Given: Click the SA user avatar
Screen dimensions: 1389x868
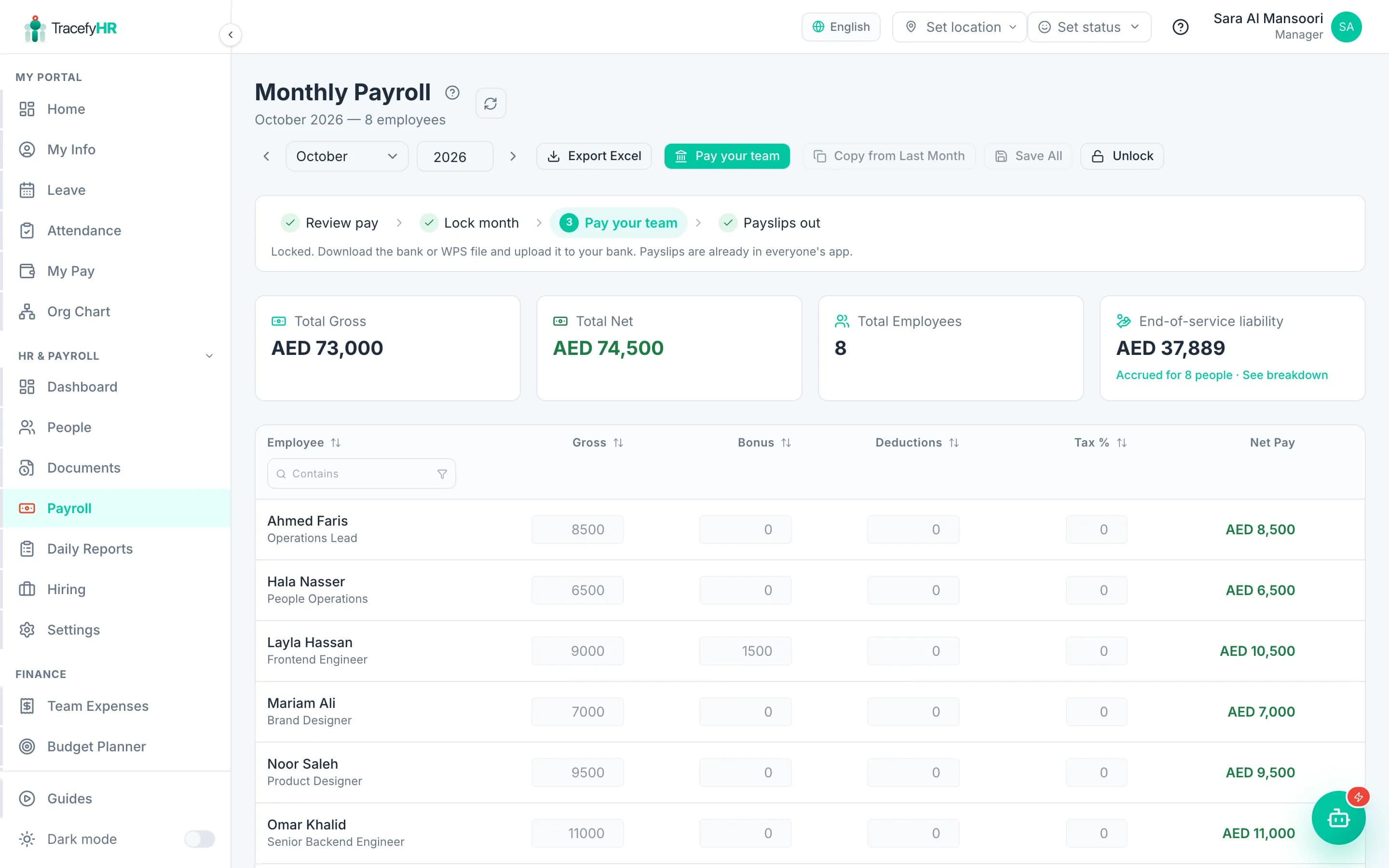Looking at the screenshot, I should [x=1346, y=27].
